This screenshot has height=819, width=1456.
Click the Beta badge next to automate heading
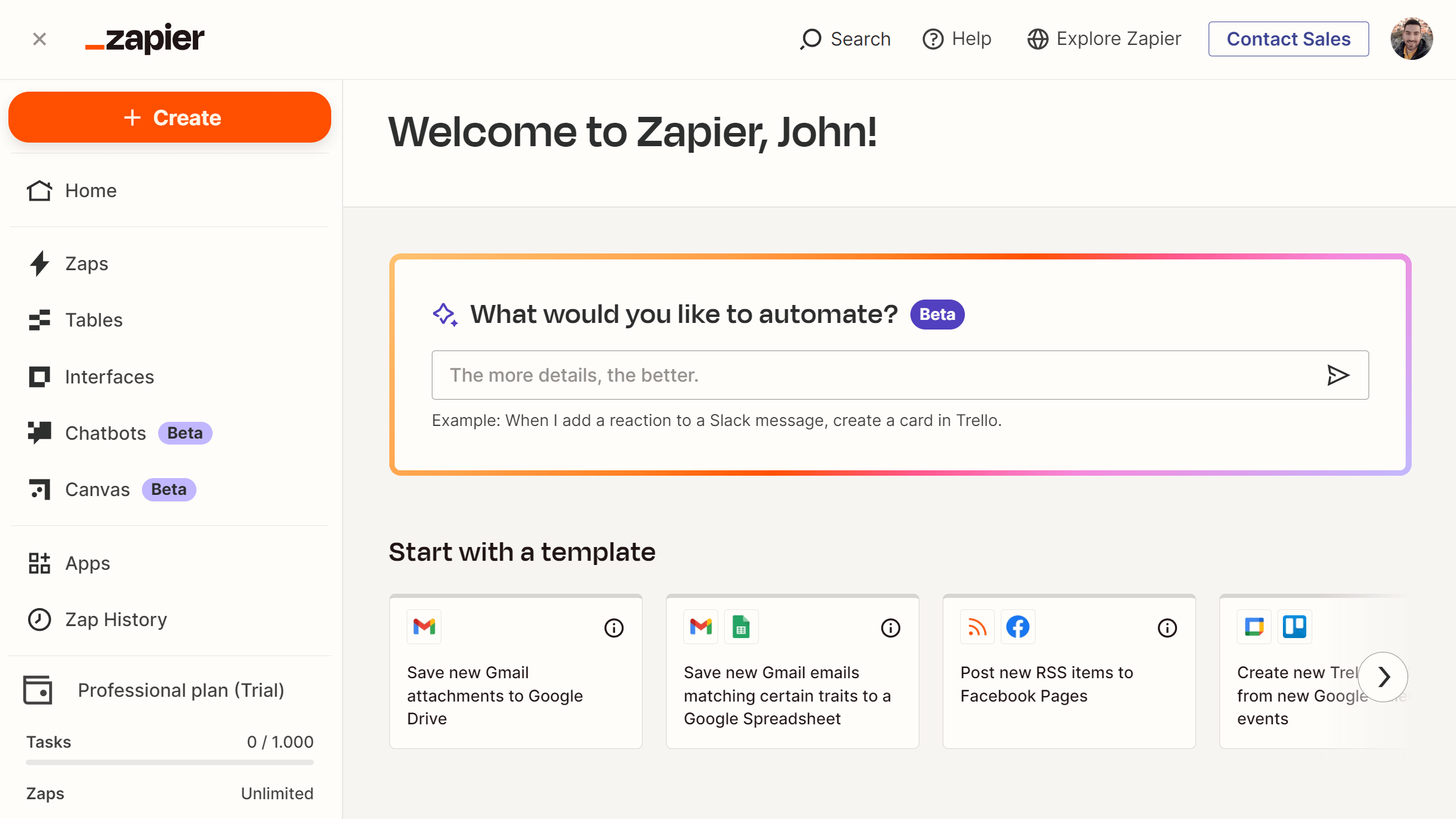click(x=937, y=315)
